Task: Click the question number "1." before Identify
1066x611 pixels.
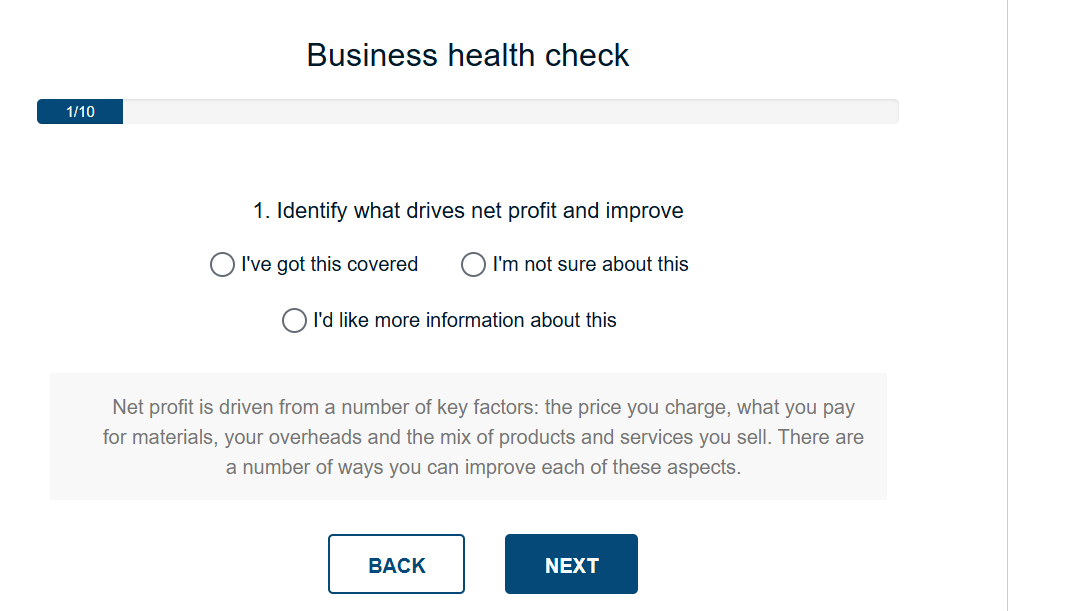Action: 262,211
